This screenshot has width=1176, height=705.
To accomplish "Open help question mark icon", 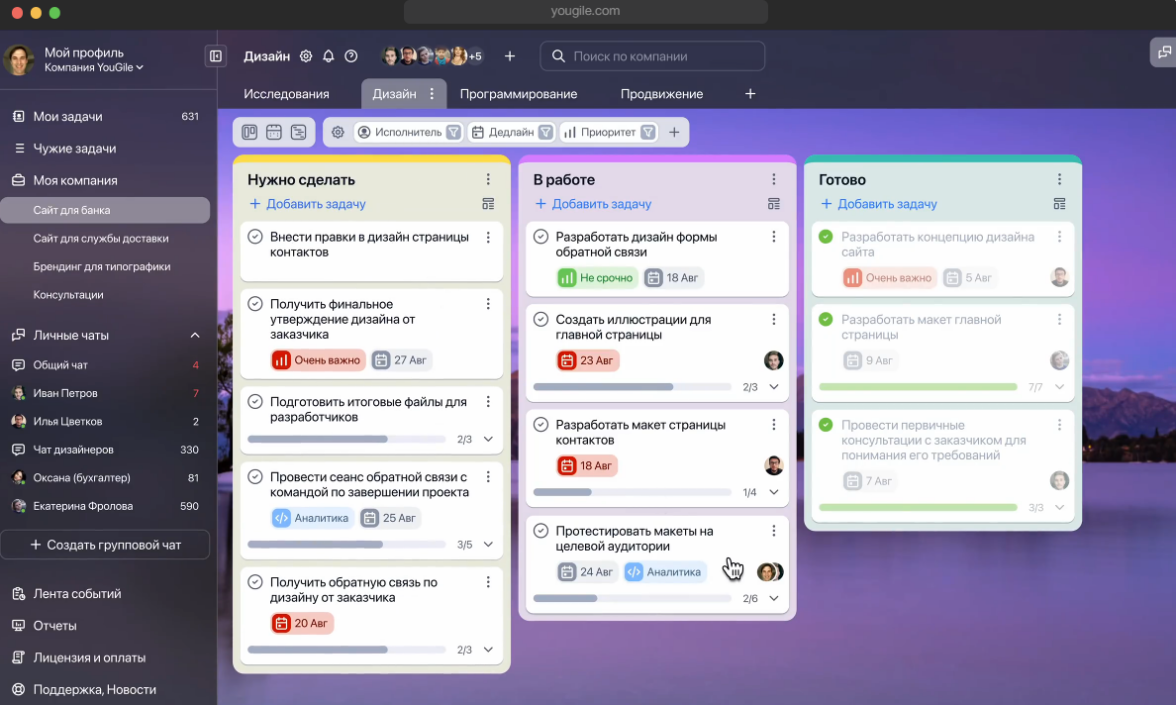I will coord(351,56).
